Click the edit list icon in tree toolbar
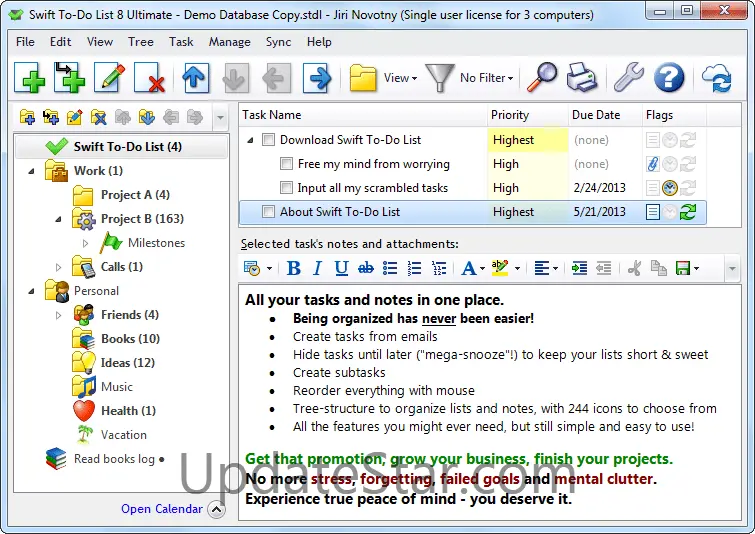Image resolution: width=755 pixels, height=534 pixels. tap(74, 117)
